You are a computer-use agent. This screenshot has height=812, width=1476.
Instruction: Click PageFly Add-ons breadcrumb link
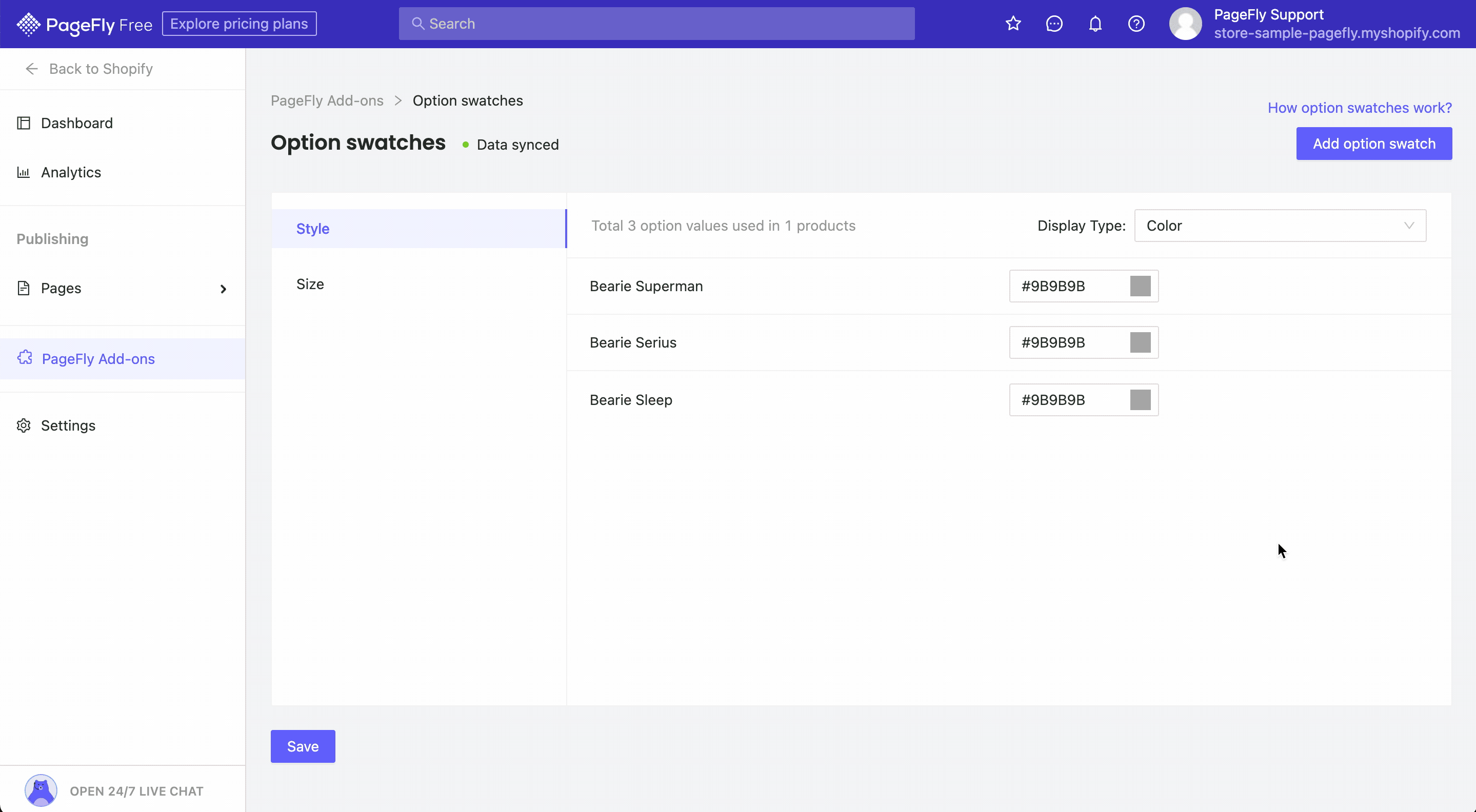[x=327, y=101]
